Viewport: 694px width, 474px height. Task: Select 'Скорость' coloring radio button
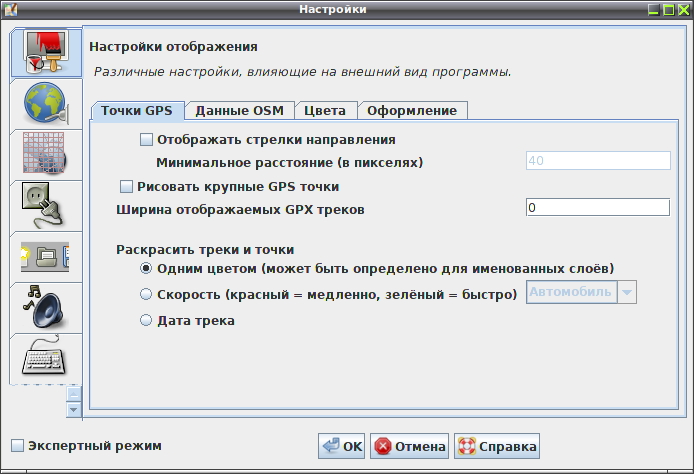(x=146, y=294)
